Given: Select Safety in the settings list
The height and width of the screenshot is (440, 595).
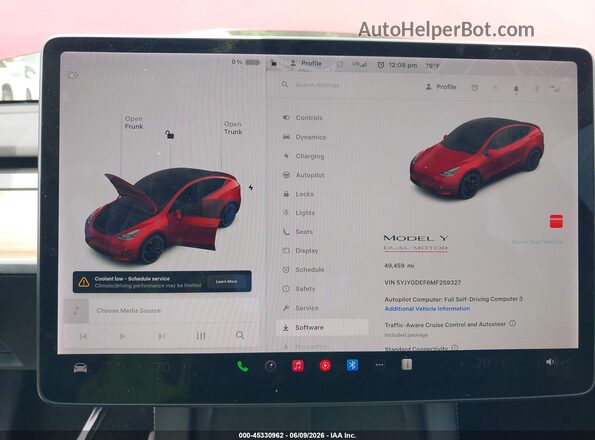Looking at the screenshot, I should coord(299,289).
